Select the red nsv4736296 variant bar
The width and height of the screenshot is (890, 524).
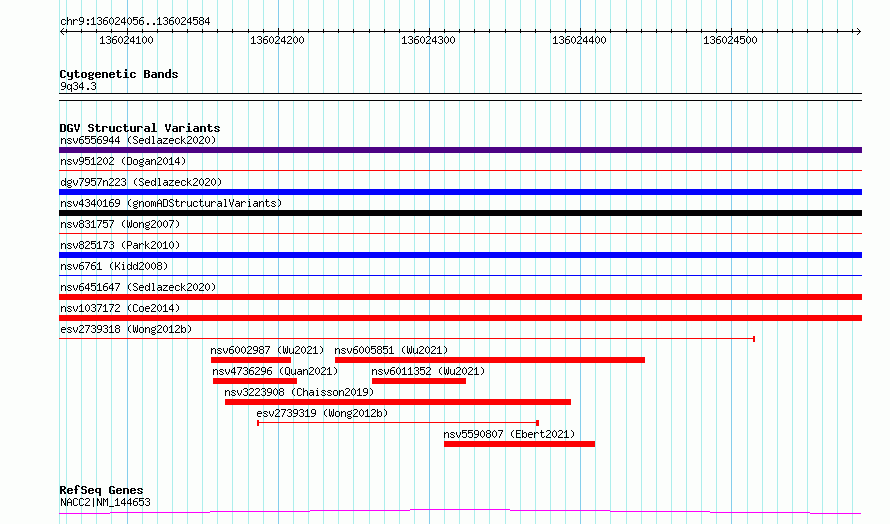coord(255,381)
